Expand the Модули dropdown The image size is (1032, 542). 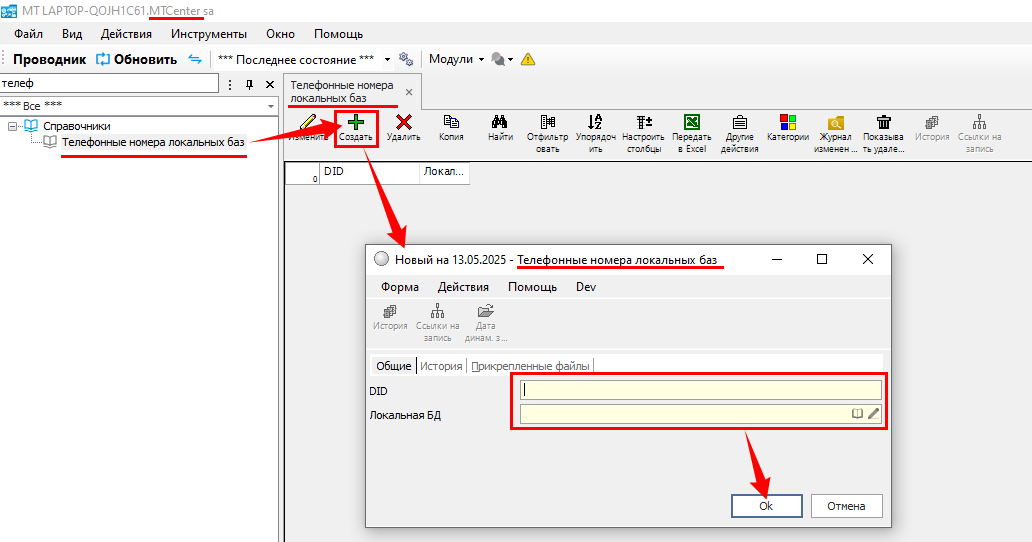[x=481, y=60]
